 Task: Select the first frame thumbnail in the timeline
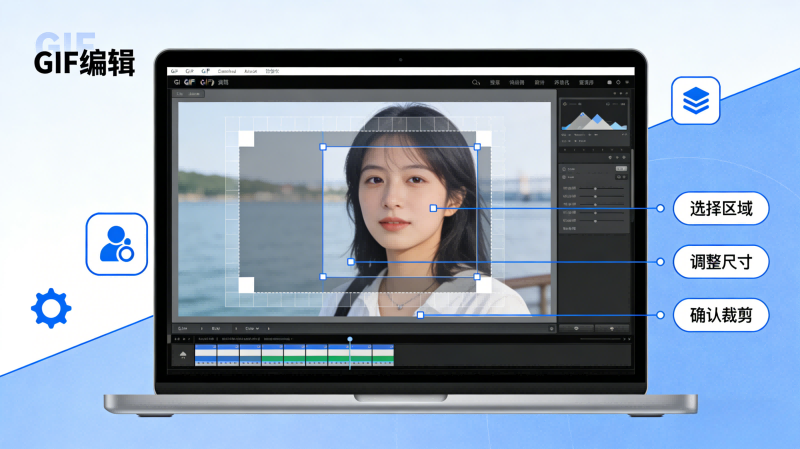[x=206, y=354]
